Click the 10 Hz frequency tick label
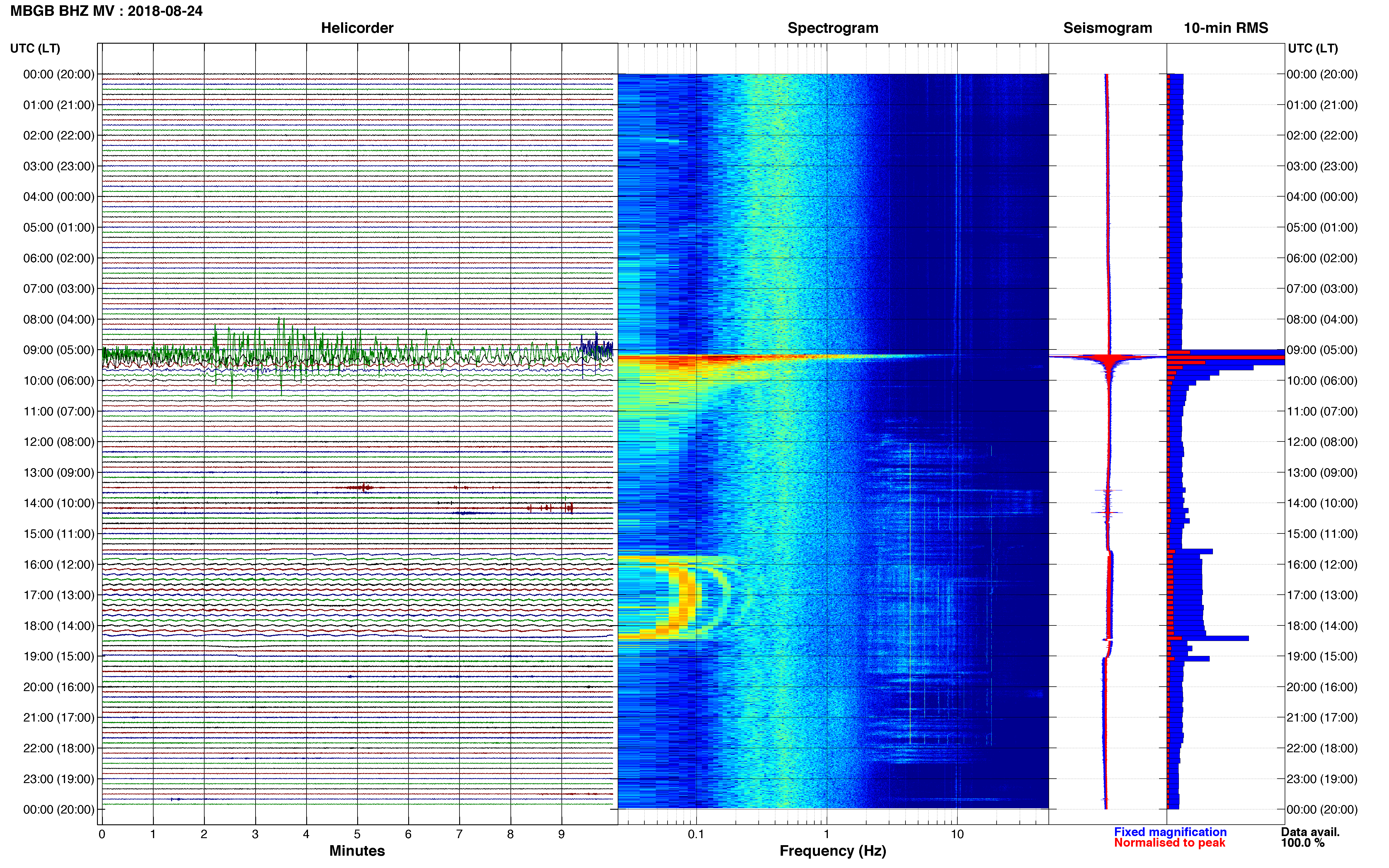 coord(957,834)
